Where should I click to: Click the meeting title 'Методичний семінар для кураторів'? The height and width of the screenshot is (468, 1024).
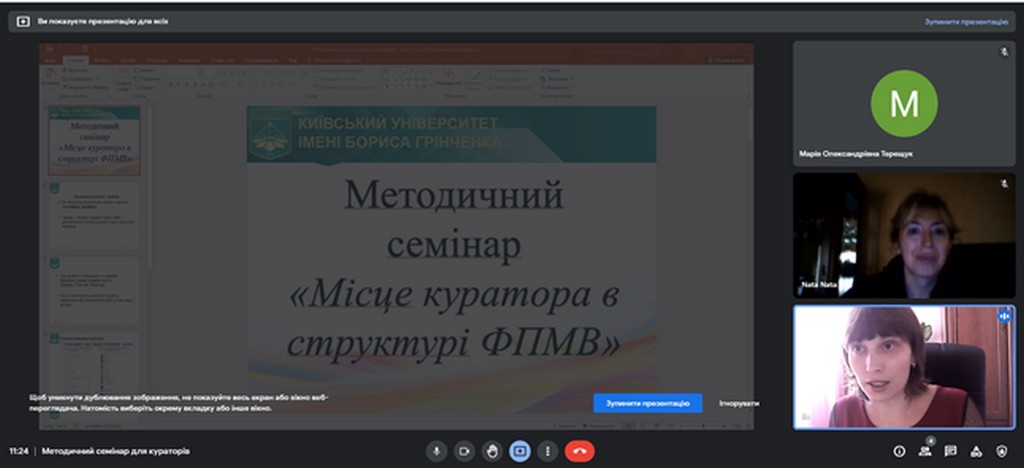pyautogui.click(x=112, y=451)
